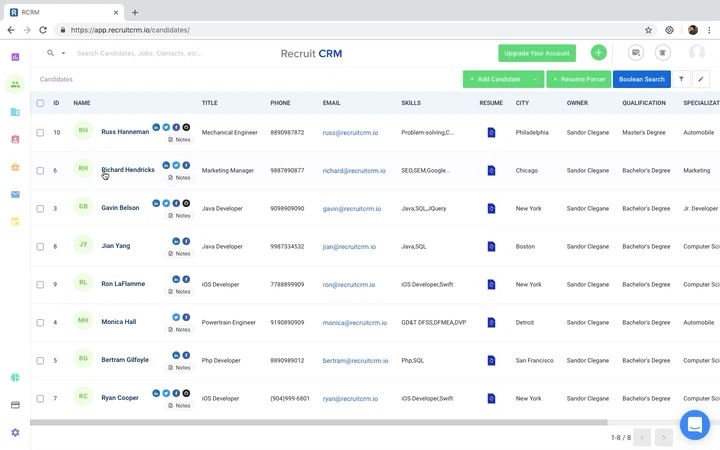Open the contacts badge icon in sidebar

tap(15, 139)
